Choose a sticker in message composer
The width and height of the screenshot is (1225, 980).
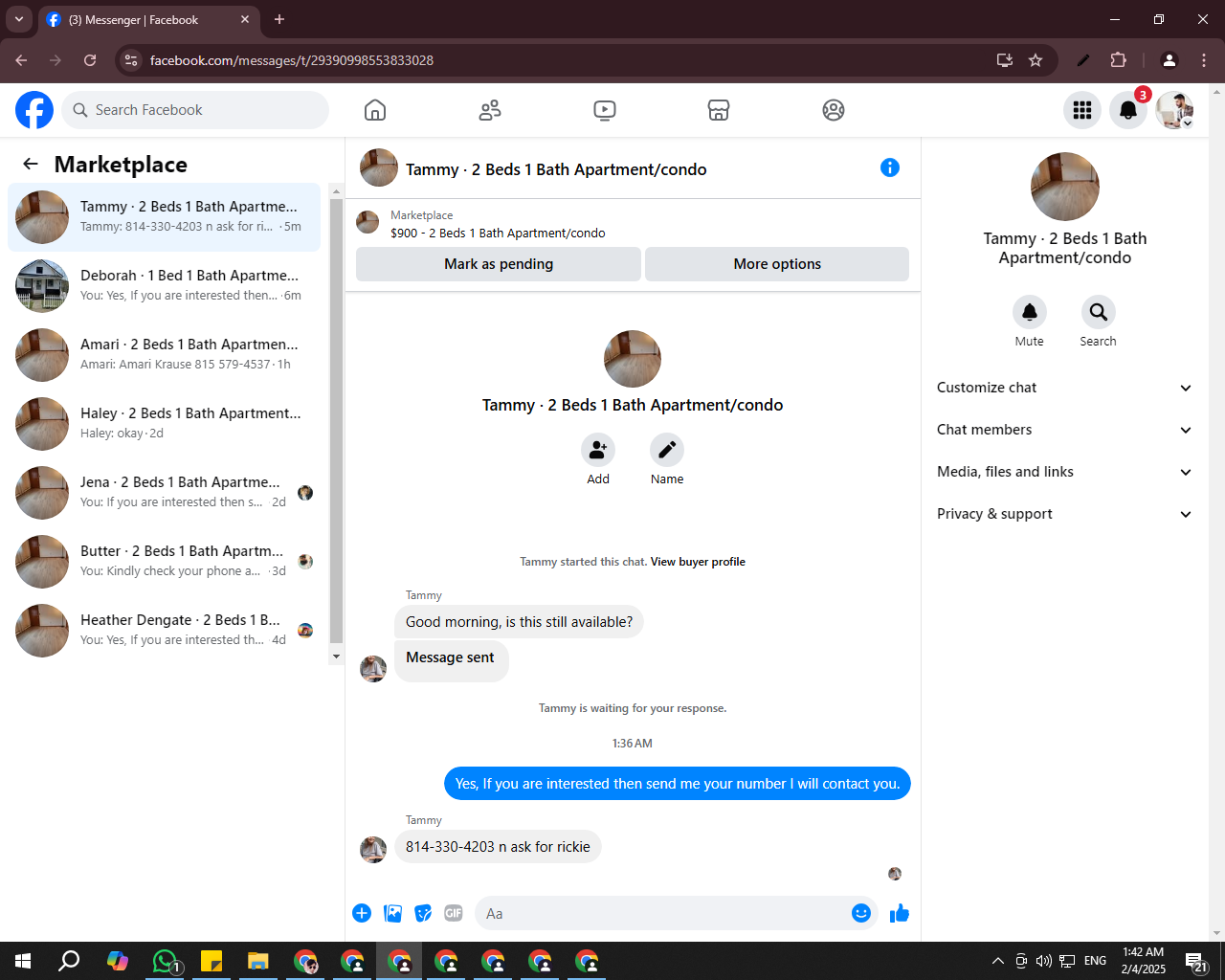click(x=423, y=913)
